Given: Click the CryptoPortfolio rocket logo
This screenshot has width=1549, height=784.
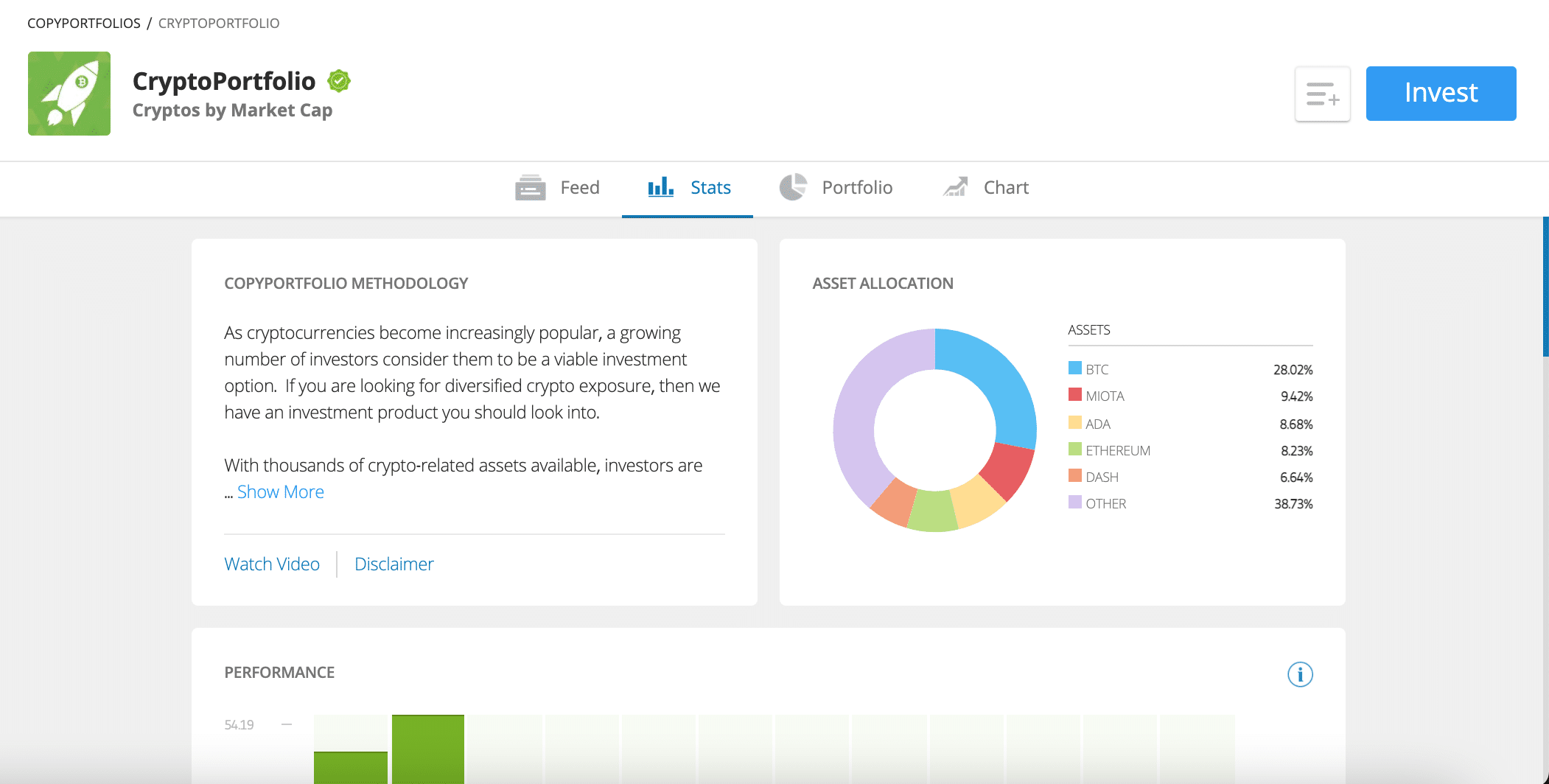Looking at the screenshot, I should pyautogui.click(x=69, y=94).
